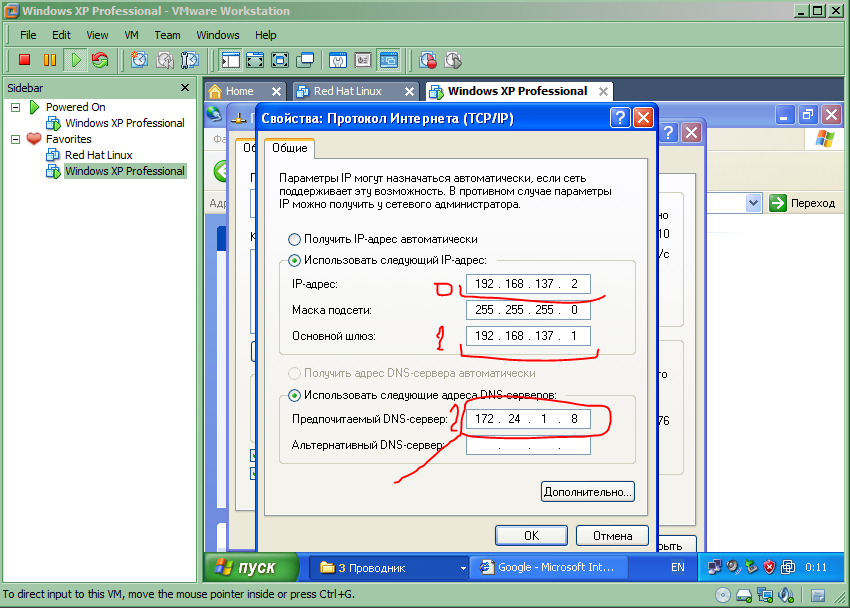Click the Record movie red-dot icon
This screenshot has height=608, width=850.
[428, 60]
